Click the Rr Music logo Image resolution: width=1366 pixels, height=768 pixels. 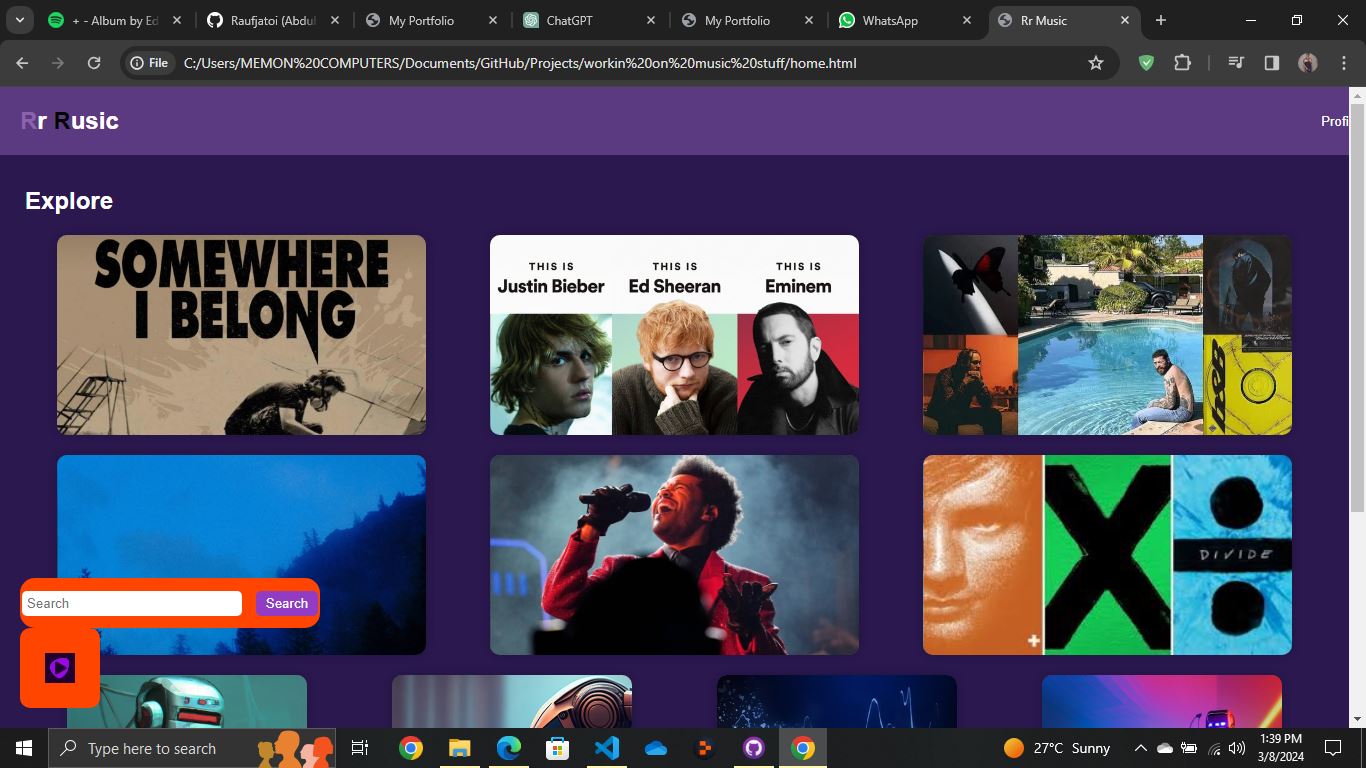click(70, 121)
